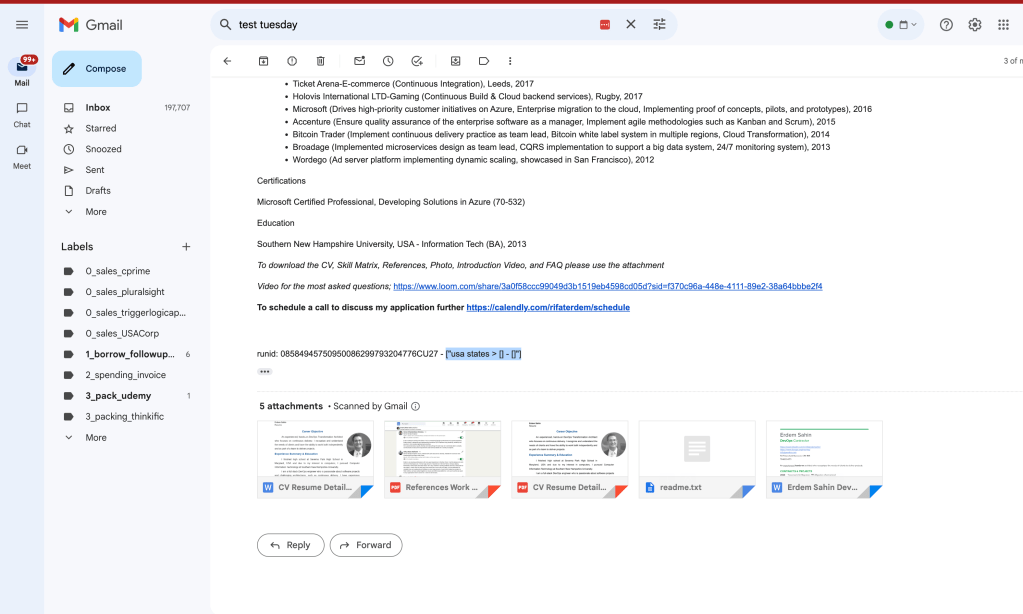Add this email to Tasks
Image resolution: width=1023 pixels, height=614 pixels.
click(417, 61)
